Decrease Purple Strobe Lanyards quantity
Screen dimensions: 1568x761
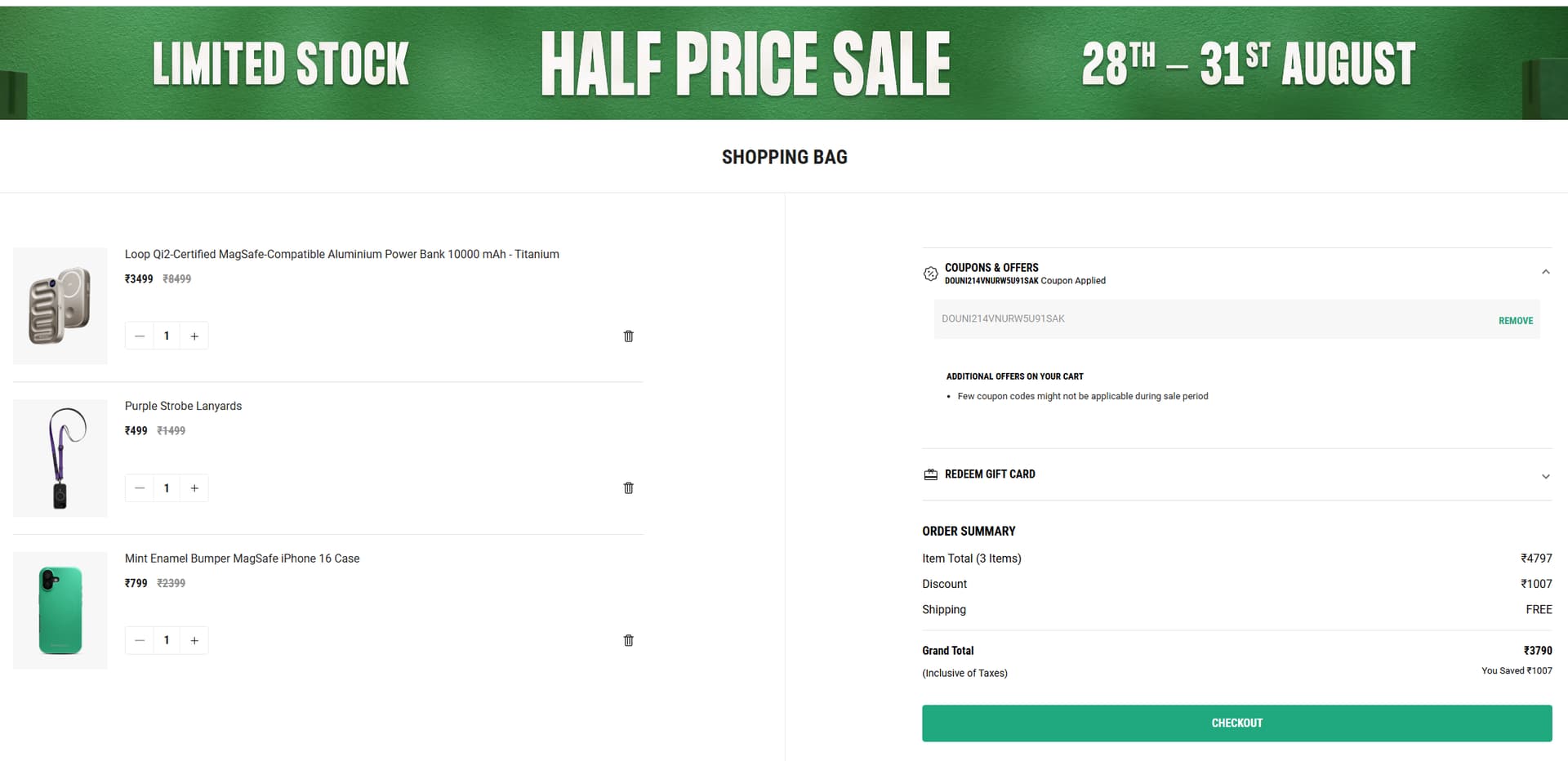point(140,488)
